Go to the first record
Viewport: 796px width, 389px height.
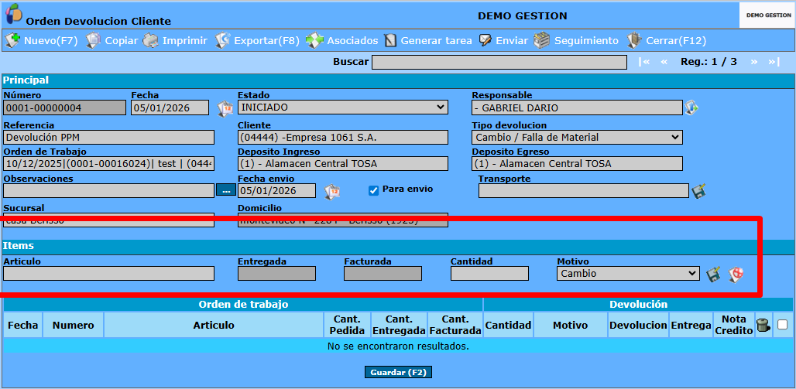(x=645, y=62)
